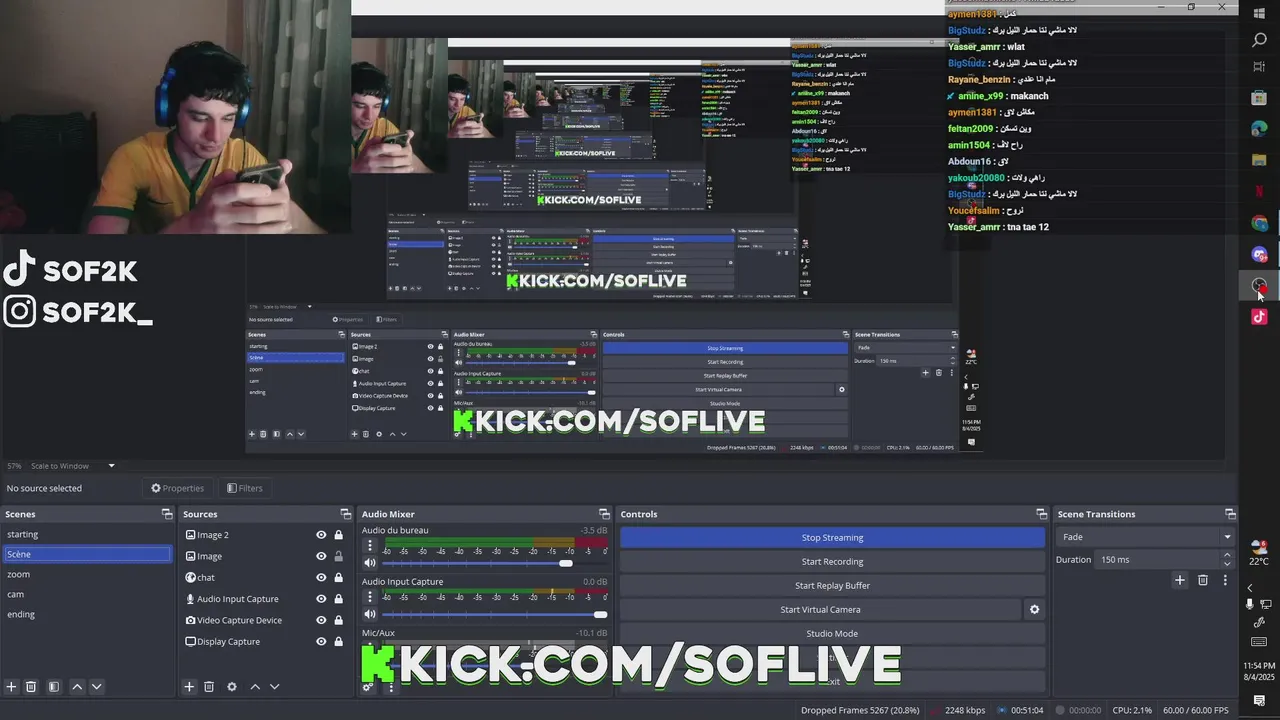Mute Audio Input Capture speaker
The image size is (1280, 720).
(370, 614)
